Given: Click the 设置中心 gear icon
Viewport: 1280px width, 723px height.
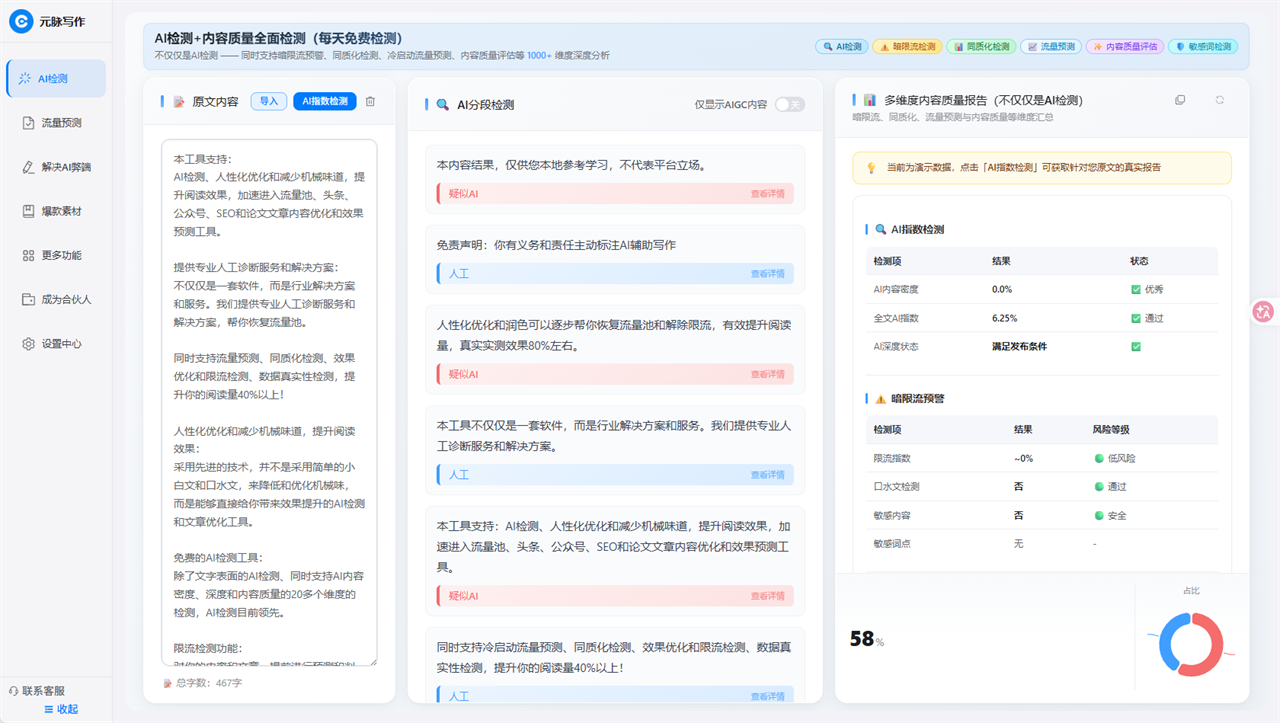Looking at the screenshot, I should click(29, 343).
